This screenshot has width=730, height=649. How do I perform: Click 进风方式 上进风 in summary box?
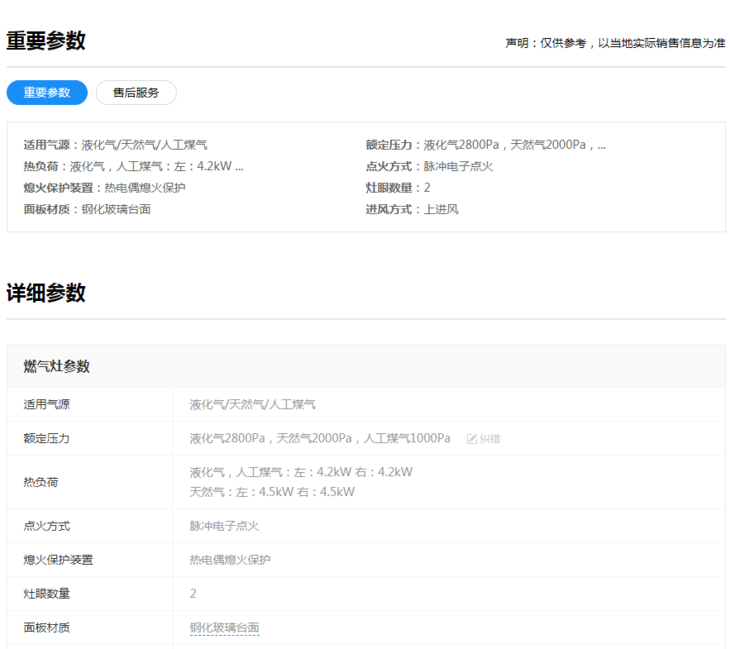[412, 210]
